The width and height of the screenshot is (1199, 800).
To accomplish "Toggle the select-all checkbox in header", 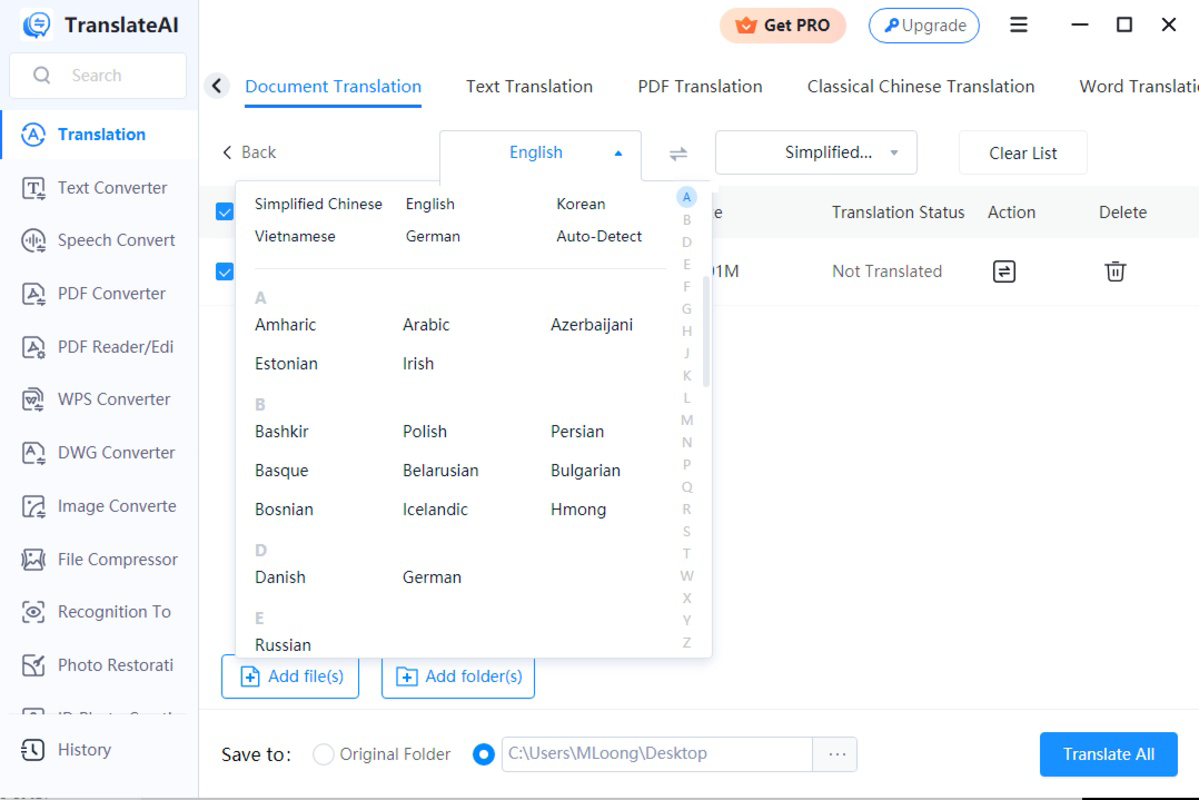I will pos(224,212).
